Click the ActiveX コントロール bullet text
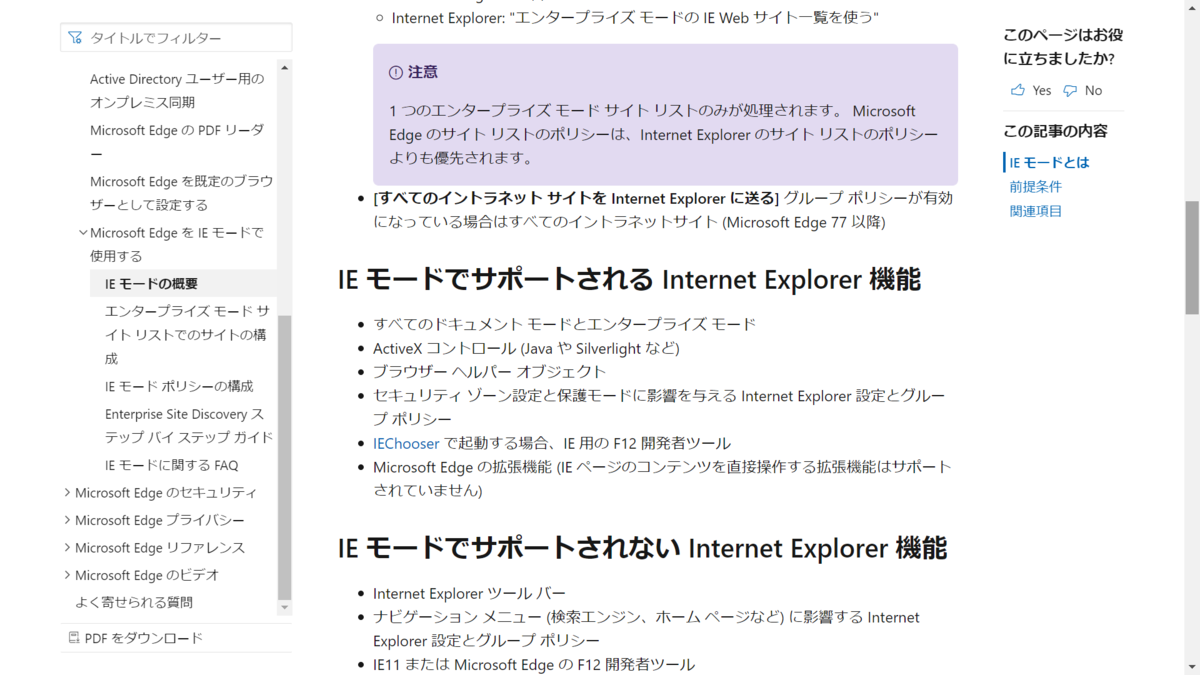 (526, 348)
